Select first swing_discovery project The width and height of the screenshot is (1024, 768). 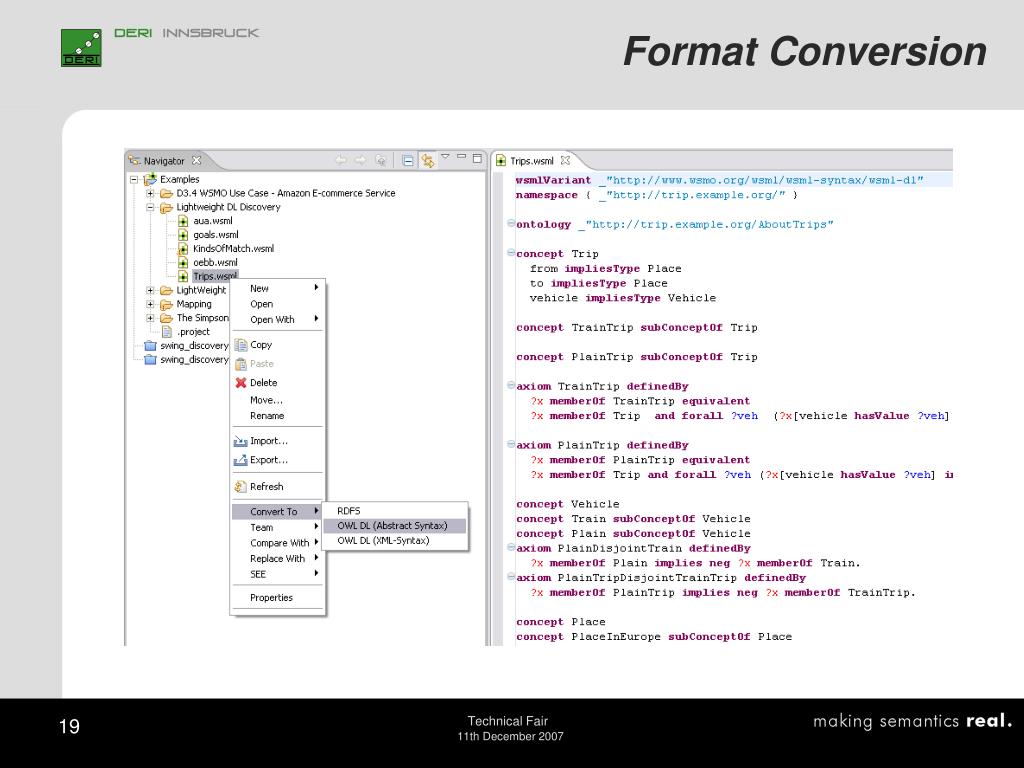tap(187, 345)
